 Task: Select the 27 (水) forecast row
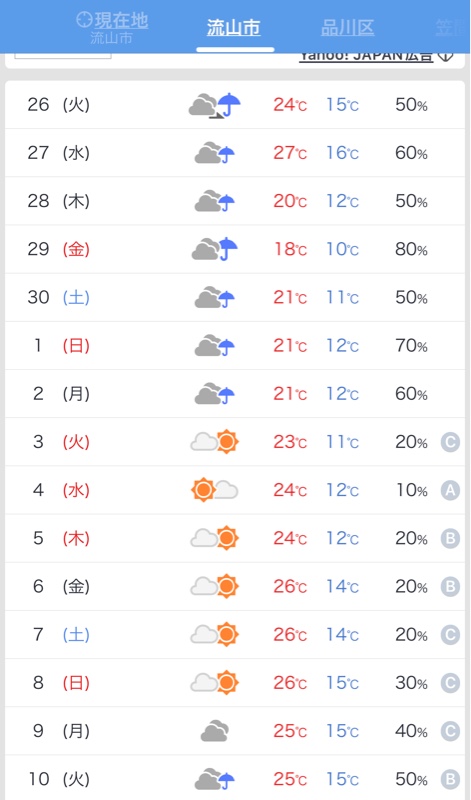tap(235, 153)
